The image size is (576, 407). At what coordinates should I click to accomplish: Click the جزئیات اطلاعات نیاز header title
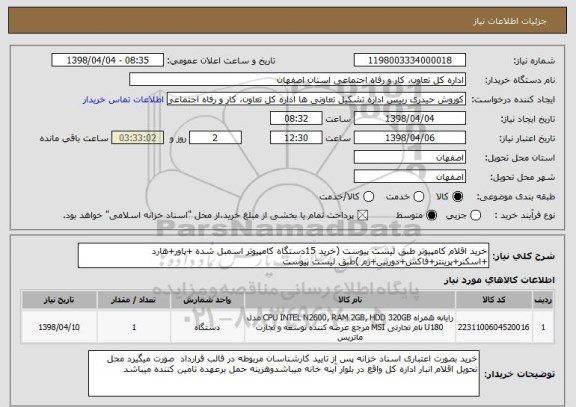click(x=510, y=21)
